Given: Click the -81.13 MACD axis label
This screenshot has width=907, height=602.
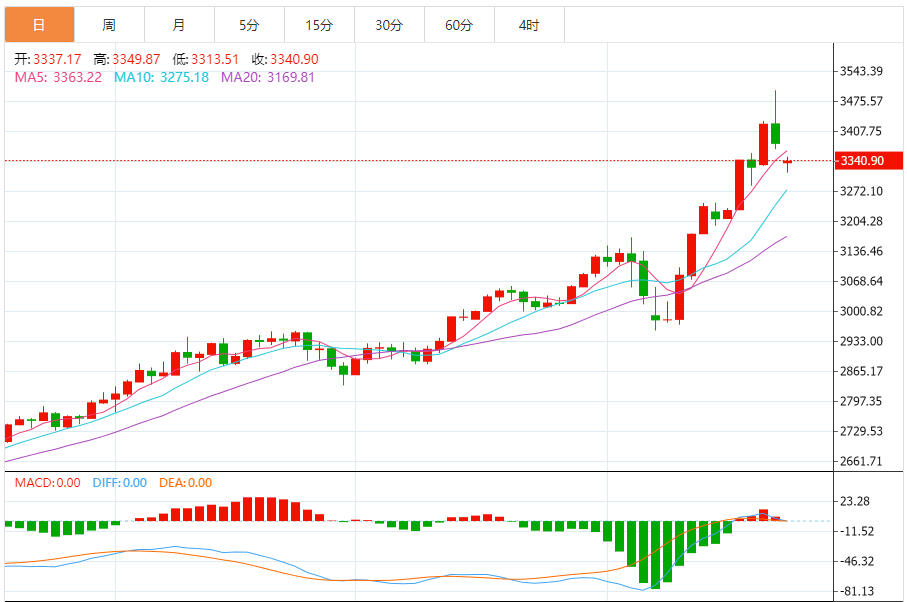Looking at the screenshot, I should 857,592.
